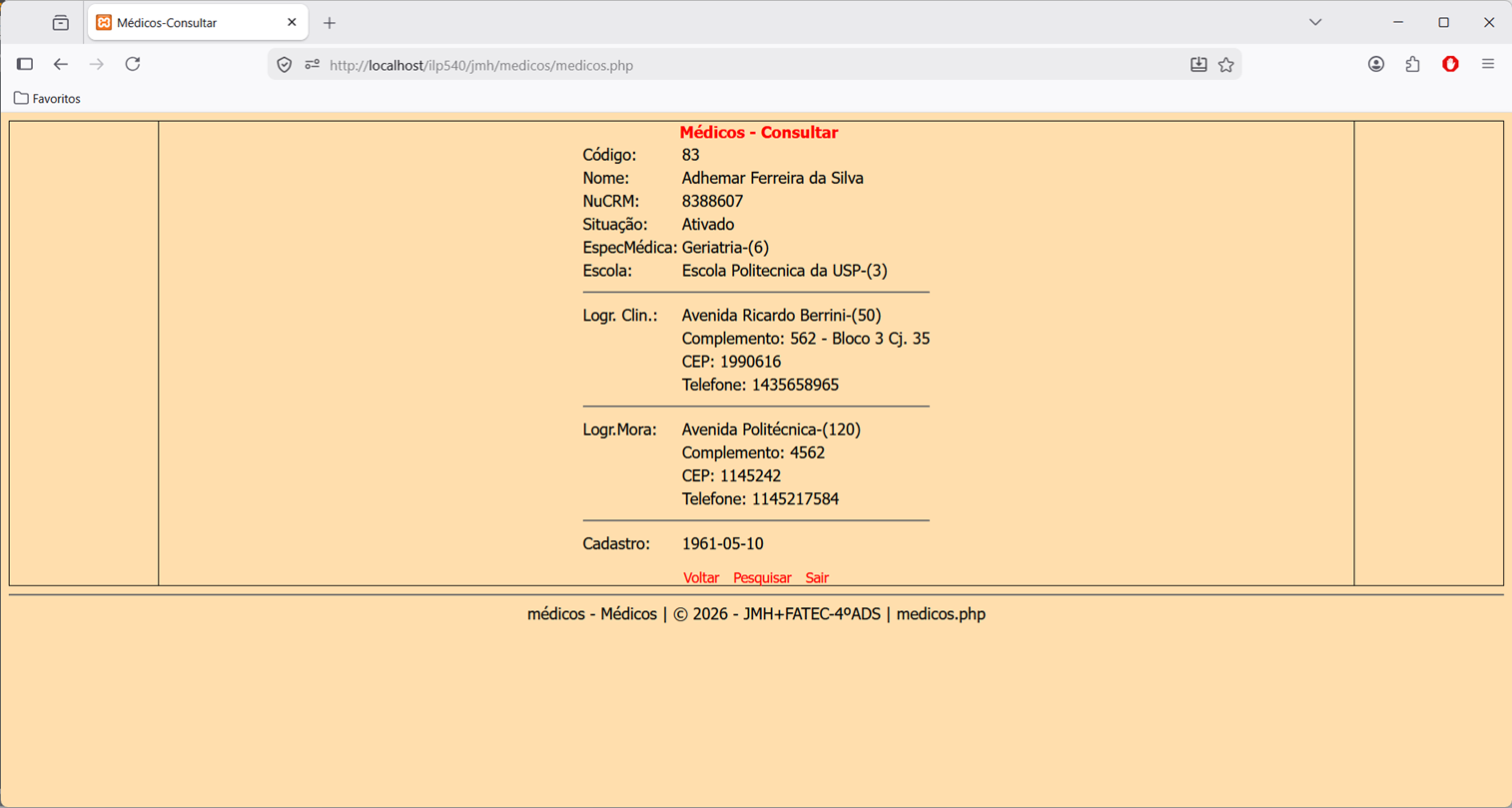
Task: Minimize the browser window
Action: point(1398,22)
